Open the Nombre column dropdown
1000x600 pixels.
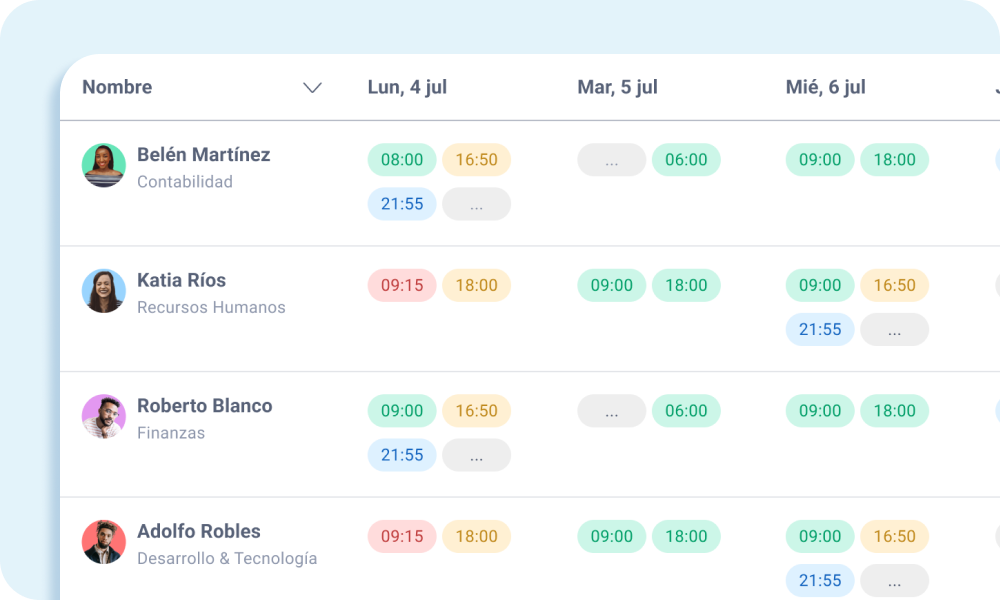(x=312, y=88)
